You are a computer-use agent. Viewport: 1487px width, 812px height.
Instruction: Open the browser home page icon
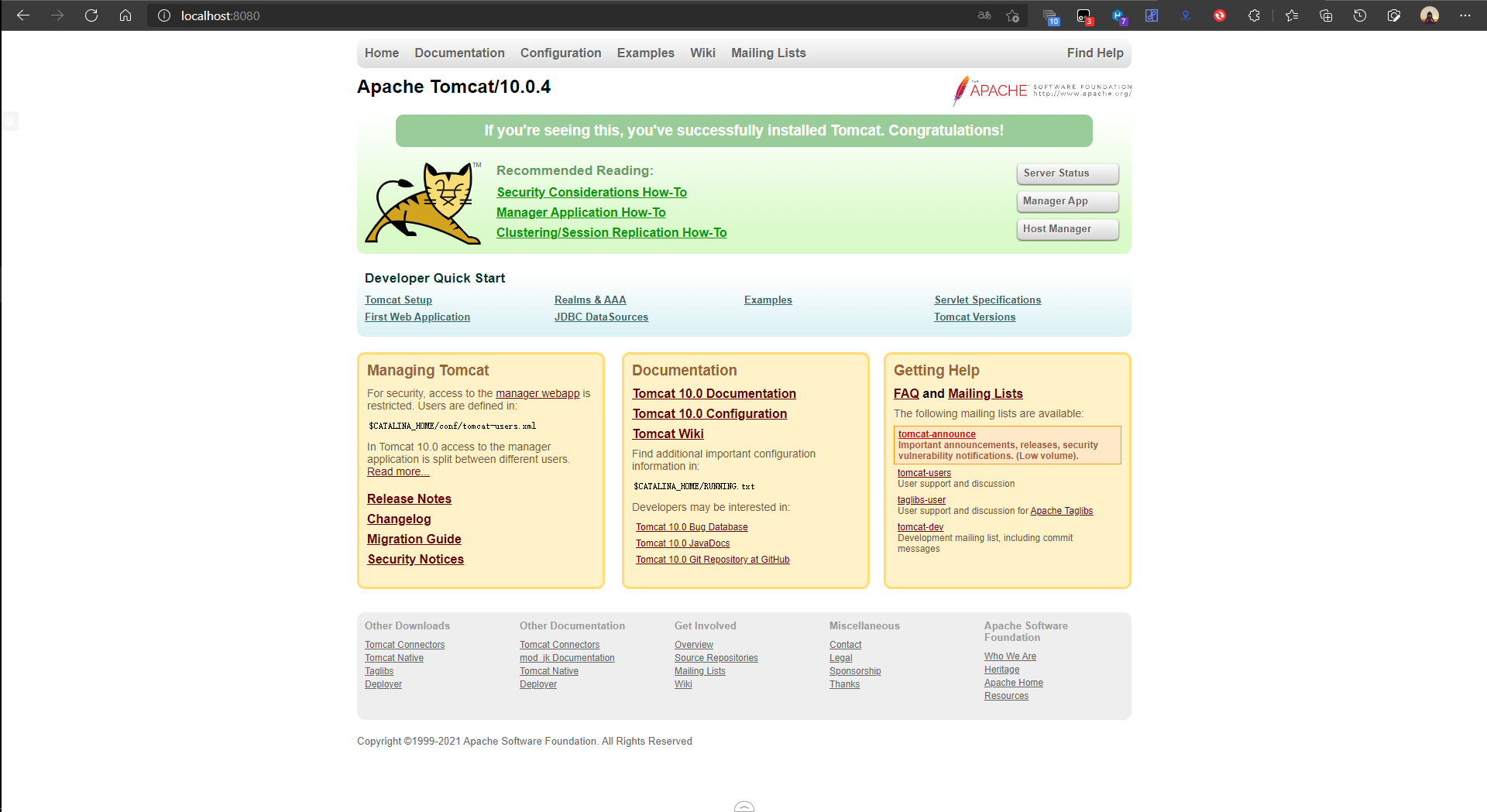click(x=125, y=15)
